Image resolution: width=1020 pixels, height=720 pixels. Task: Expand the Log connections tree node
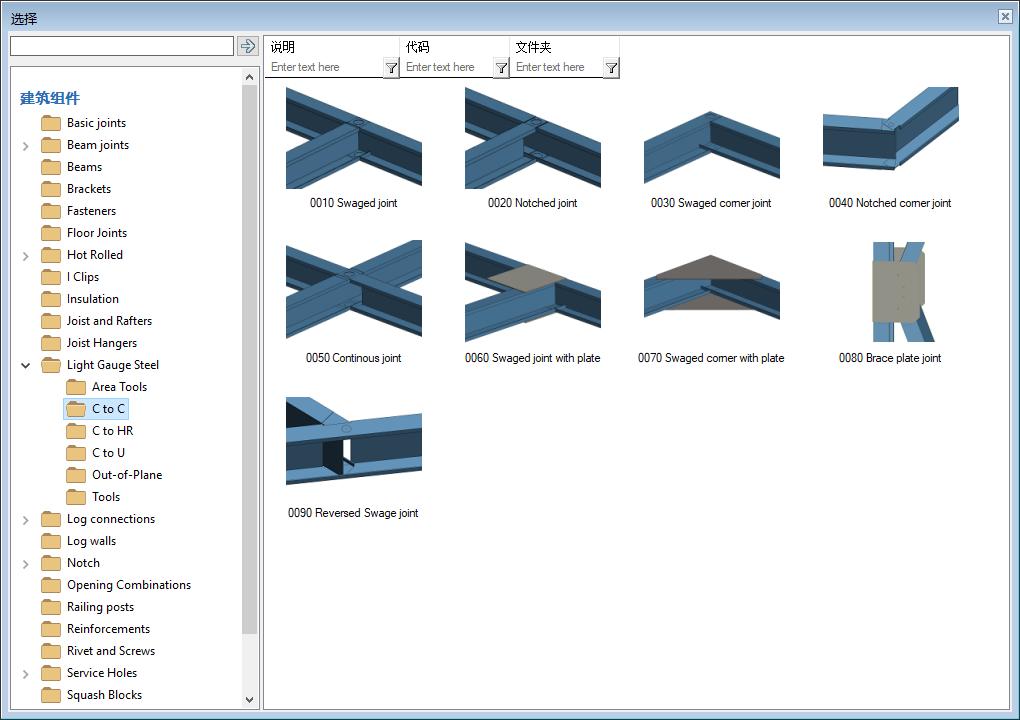tap(25, 520)
